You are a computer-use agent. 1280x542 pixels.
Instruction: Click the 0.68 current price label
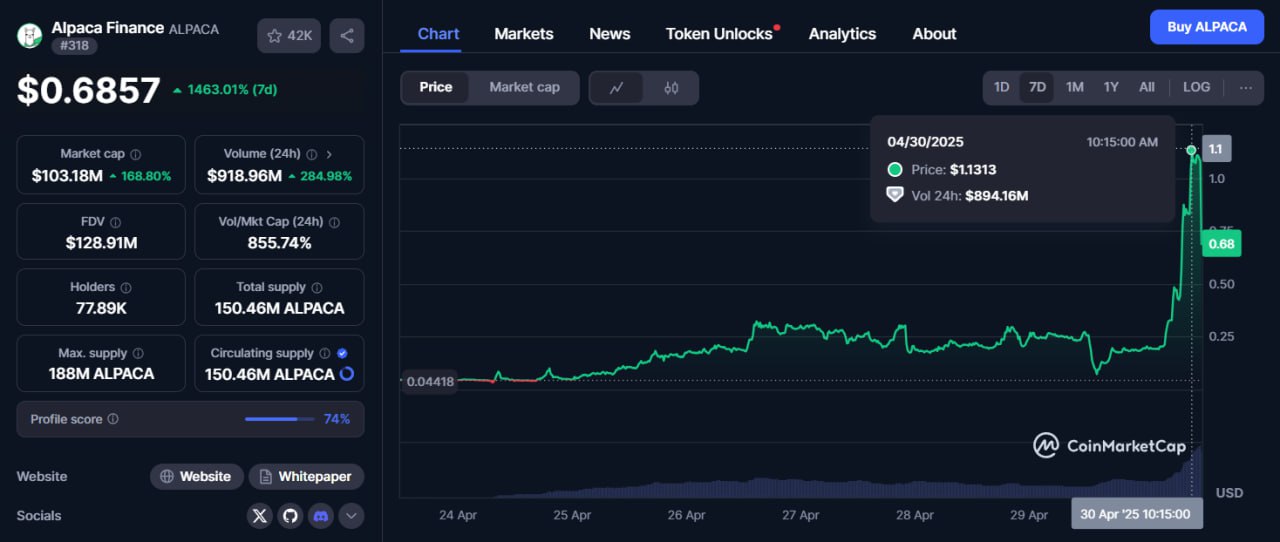(1221, 243)
